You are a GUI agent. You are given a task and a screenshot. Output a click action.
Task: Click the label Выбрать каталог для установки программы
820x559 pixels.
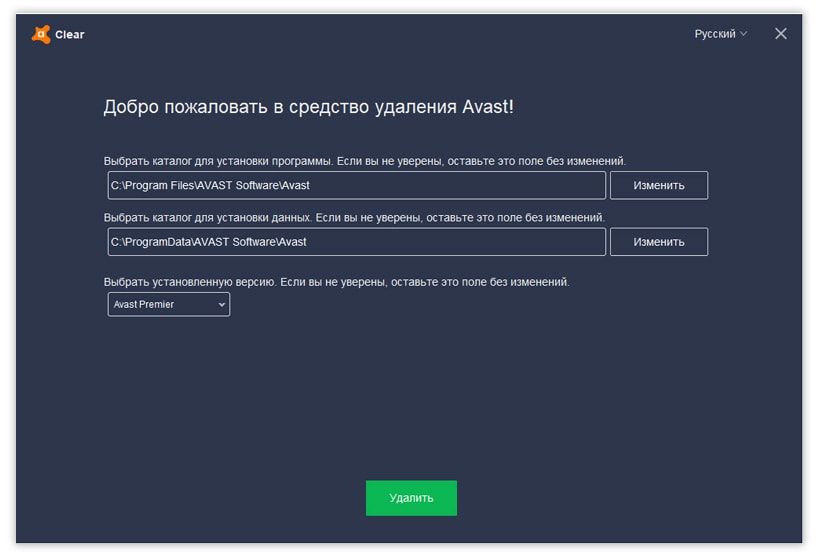[218, 161]
